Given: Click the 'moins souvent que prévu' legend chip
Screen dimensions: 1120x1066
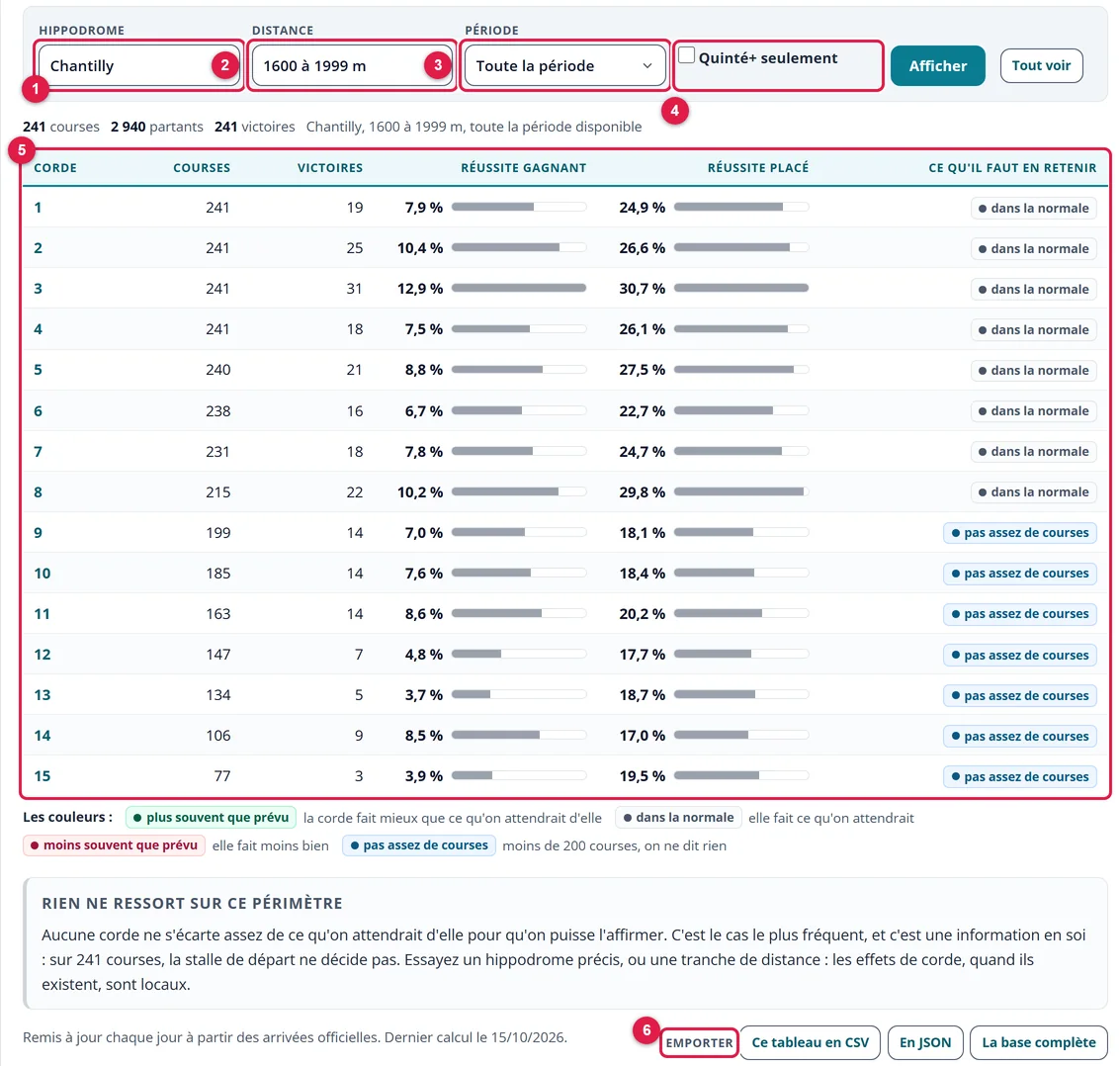Looking at the screenshot, I should (x=114, y=845).
